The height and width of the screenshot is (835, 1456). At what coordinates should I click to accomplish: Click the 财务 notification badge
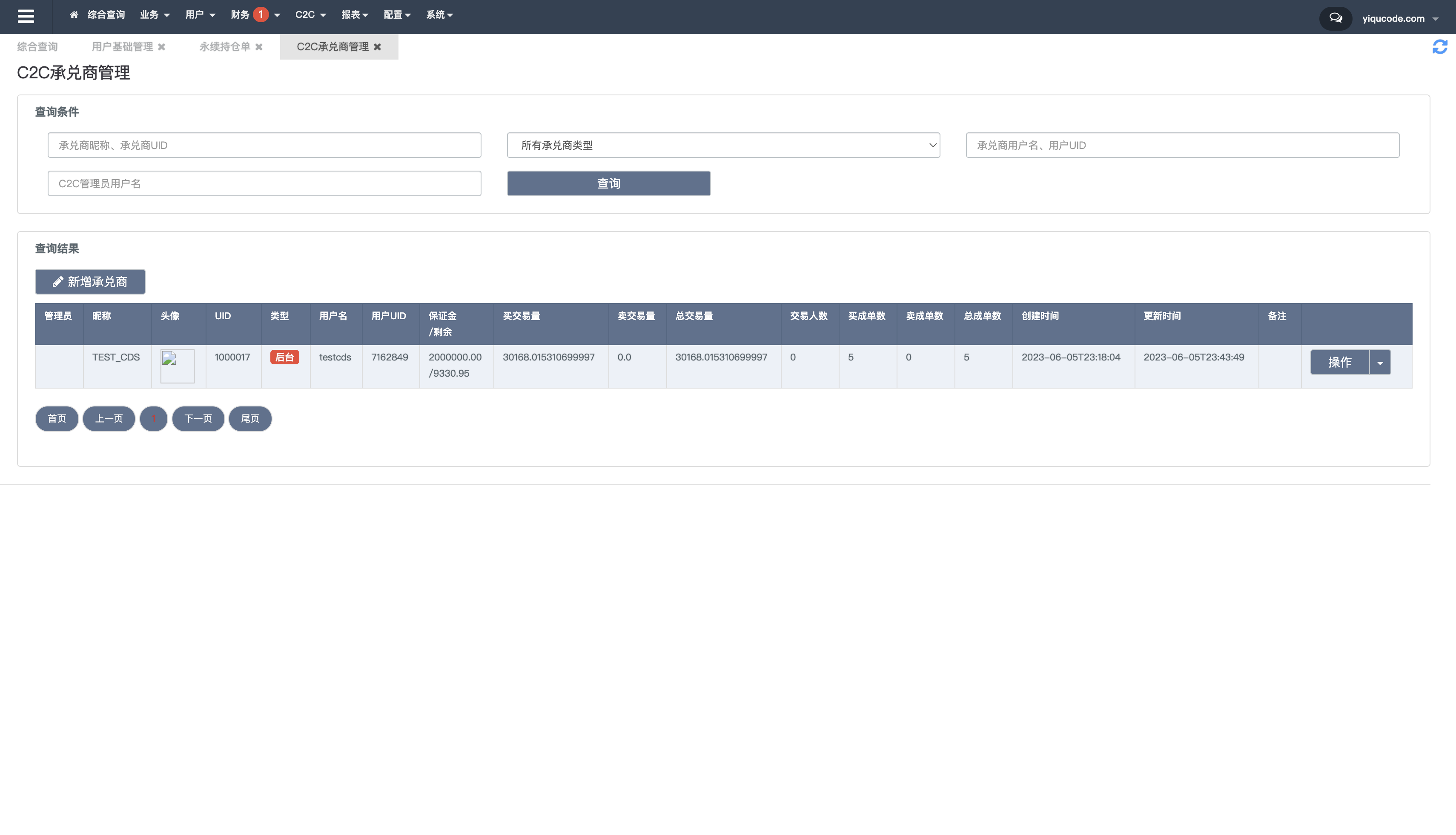[x=261, y=14]
